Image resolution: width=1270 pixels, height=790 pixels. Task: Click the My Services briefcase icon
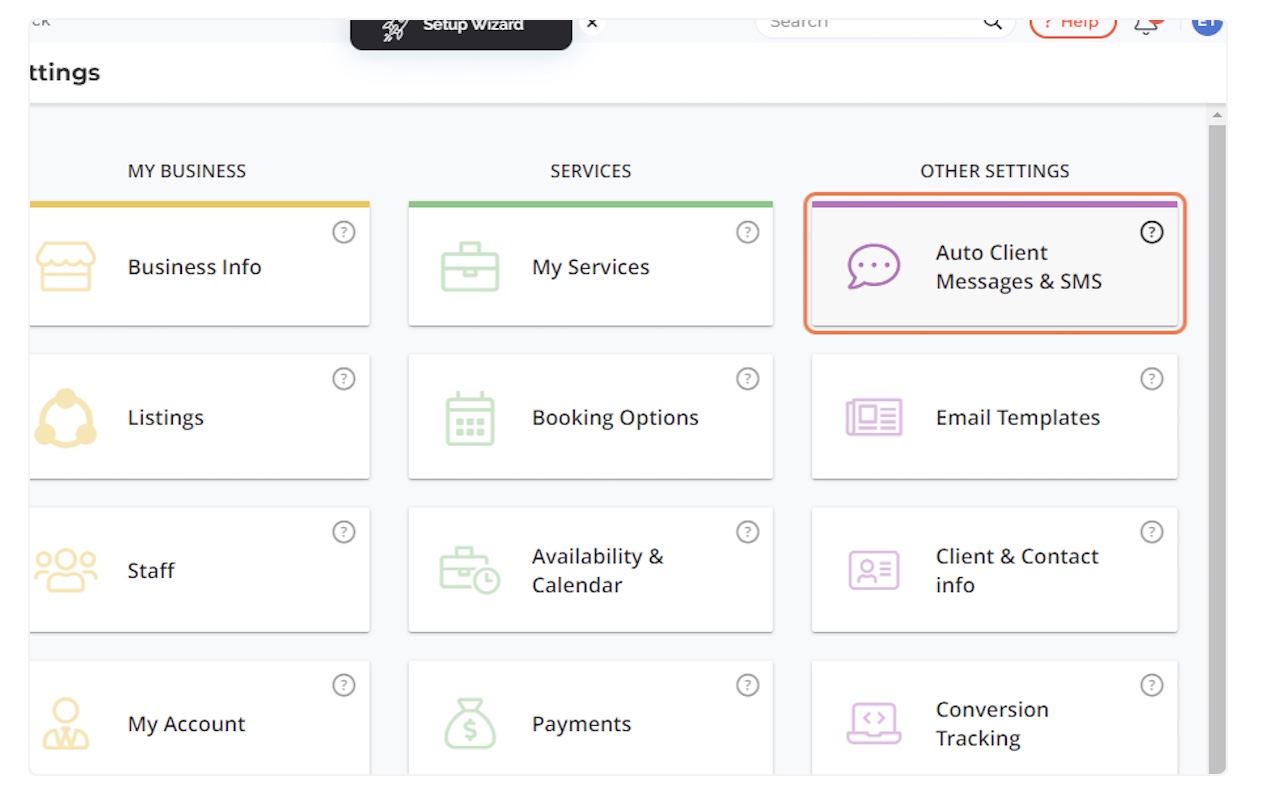click(x=469, y=267)
